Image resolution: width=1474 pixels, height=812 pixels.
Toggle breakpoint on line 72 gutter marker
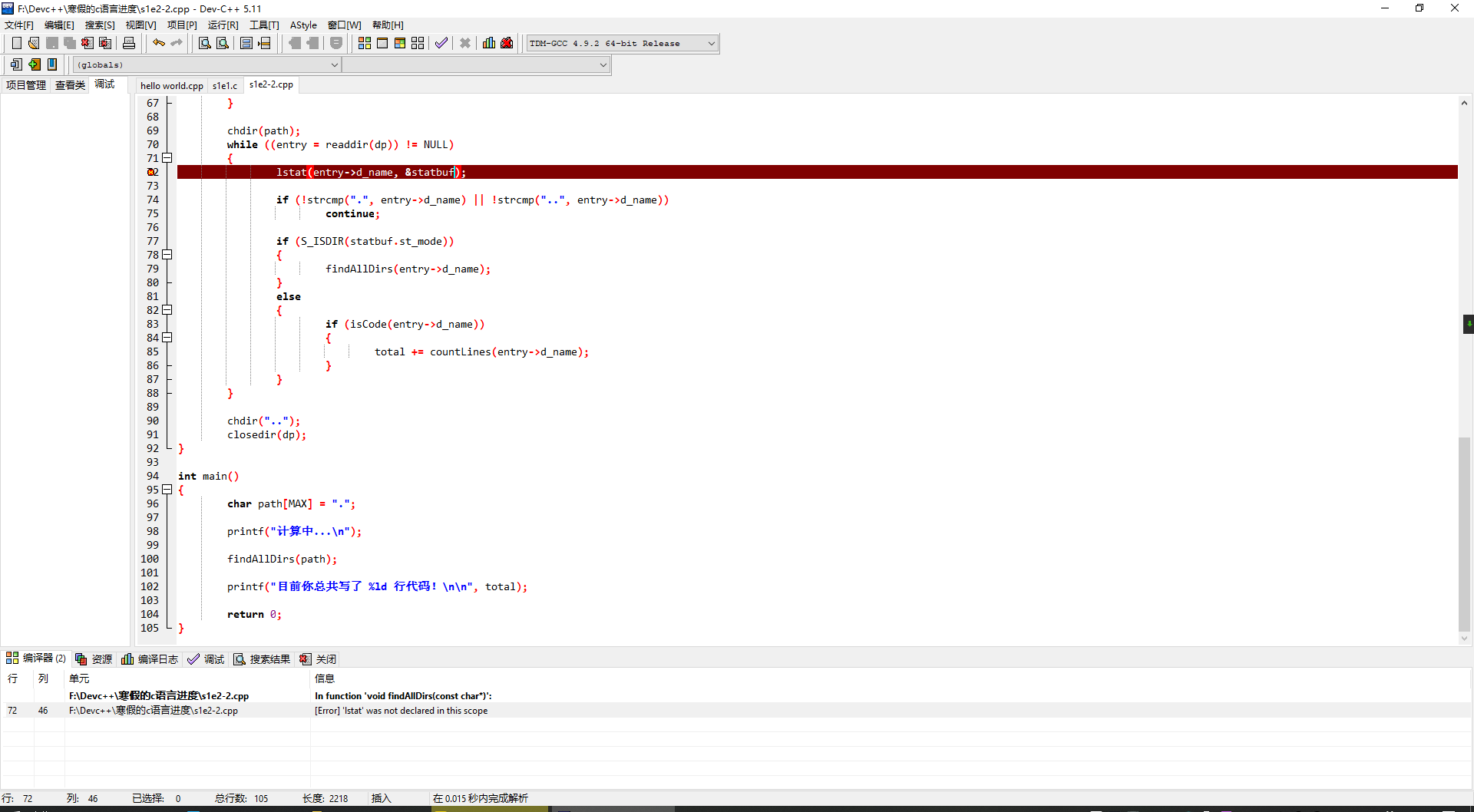tap(153, 172)
